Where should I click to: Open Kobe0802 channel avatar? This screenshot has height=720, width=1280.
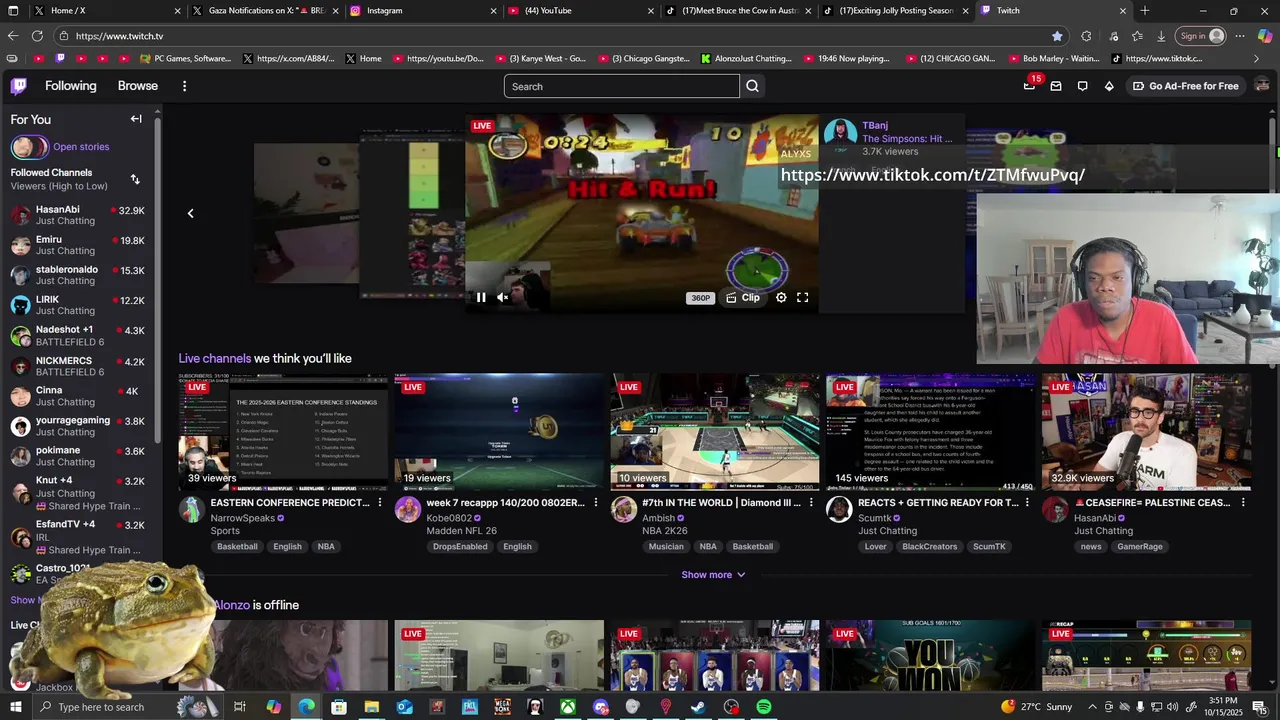point(407,510)
